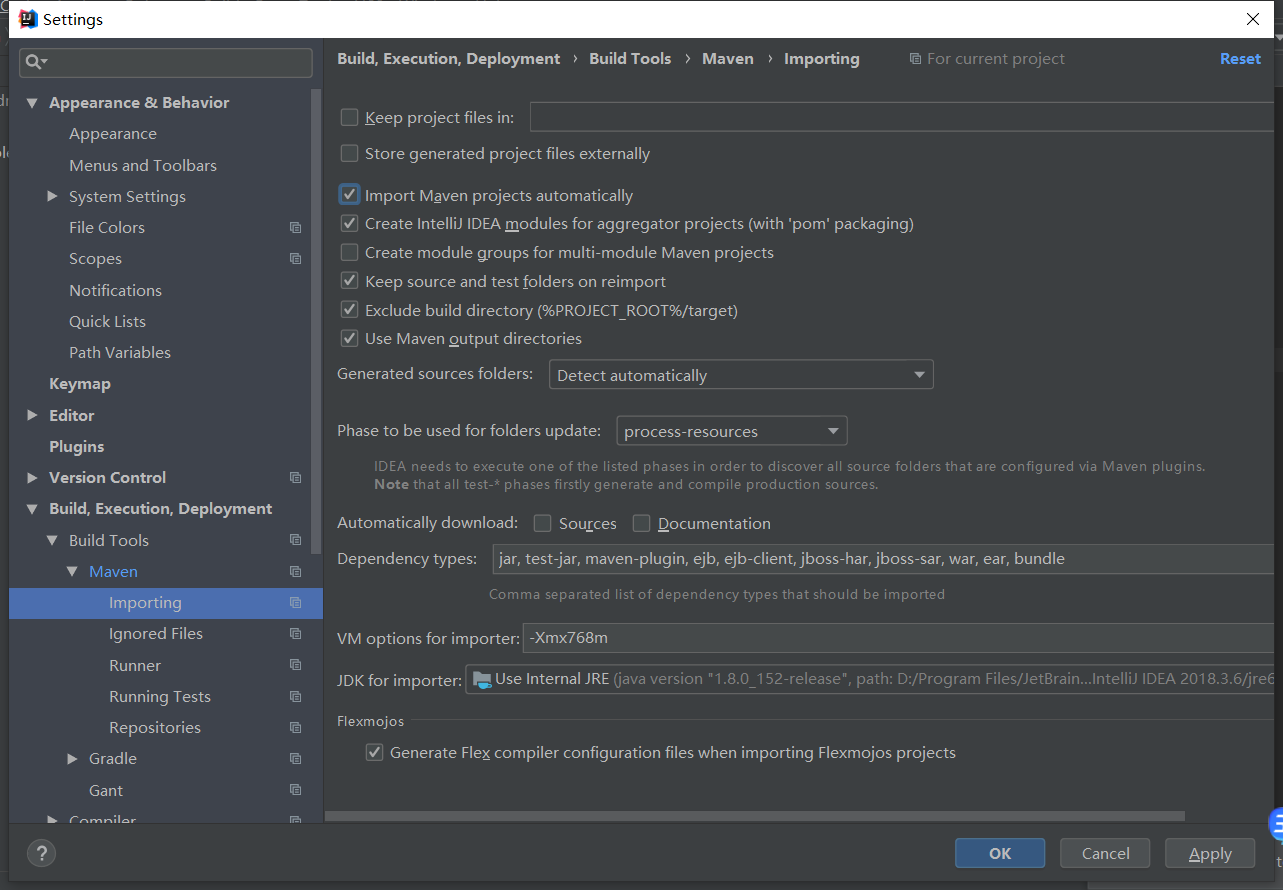Click the horizontal scrollbar at panel bottom

click(x=755, y=816)
